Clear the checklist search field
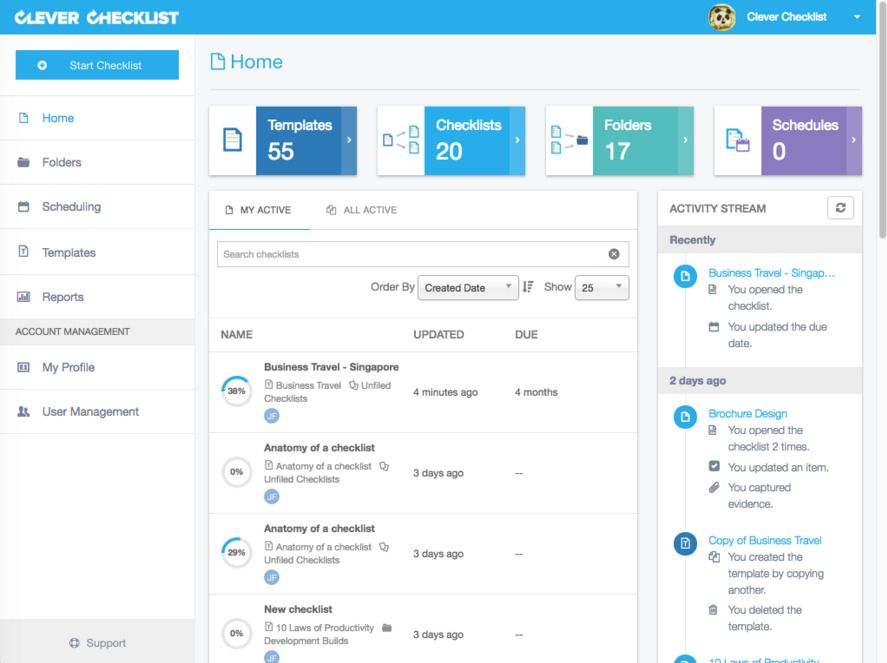This screenshot has width=887, height=663. click(x=614, y=254)
